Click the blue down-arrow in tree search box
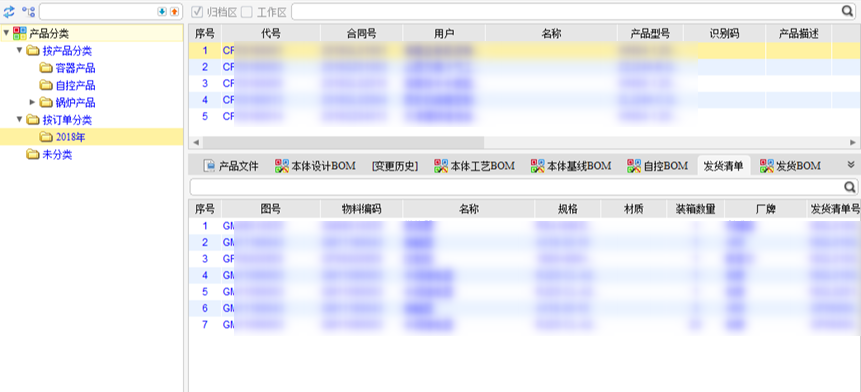This screenshot has height=392, width=861. [x=162, y=11]
